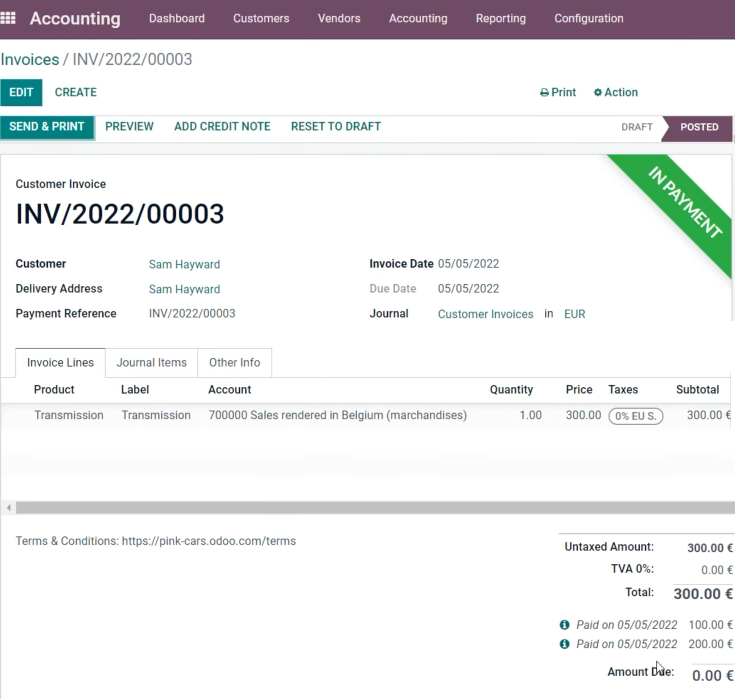Open the Reporting menu
Viewport: 735px width, 699px height.
point(501,18)
